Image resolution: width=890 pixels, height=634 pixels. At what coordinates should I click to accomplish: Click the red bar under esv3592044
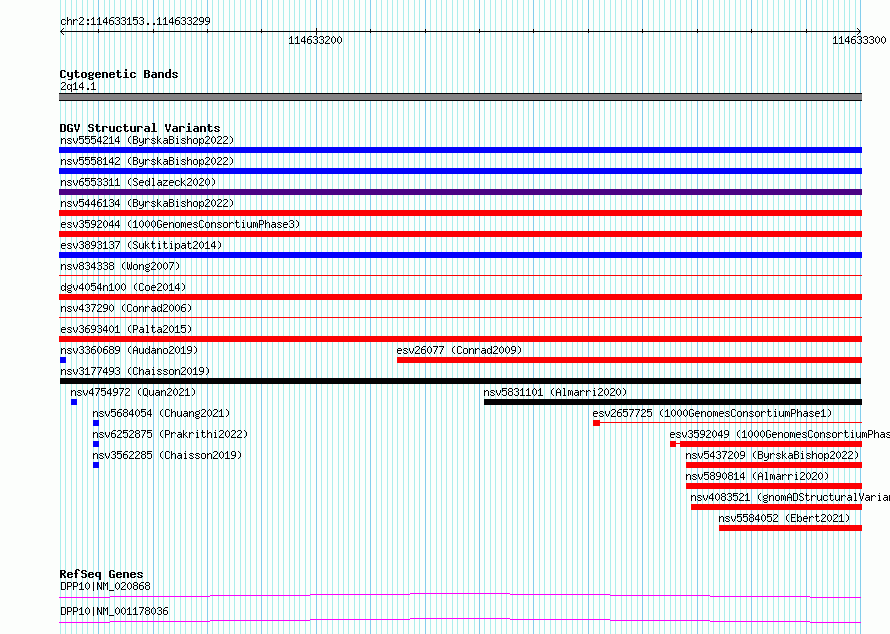(460, 234)
